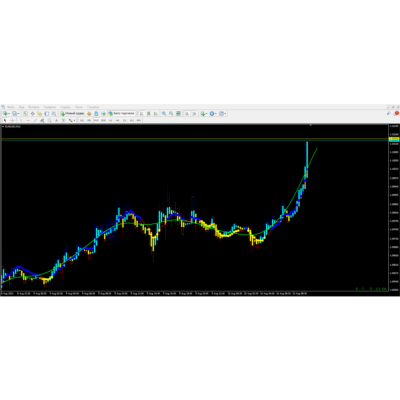Open the Файл menu
This screenshot has width=400, height=400.
point(11,107)
